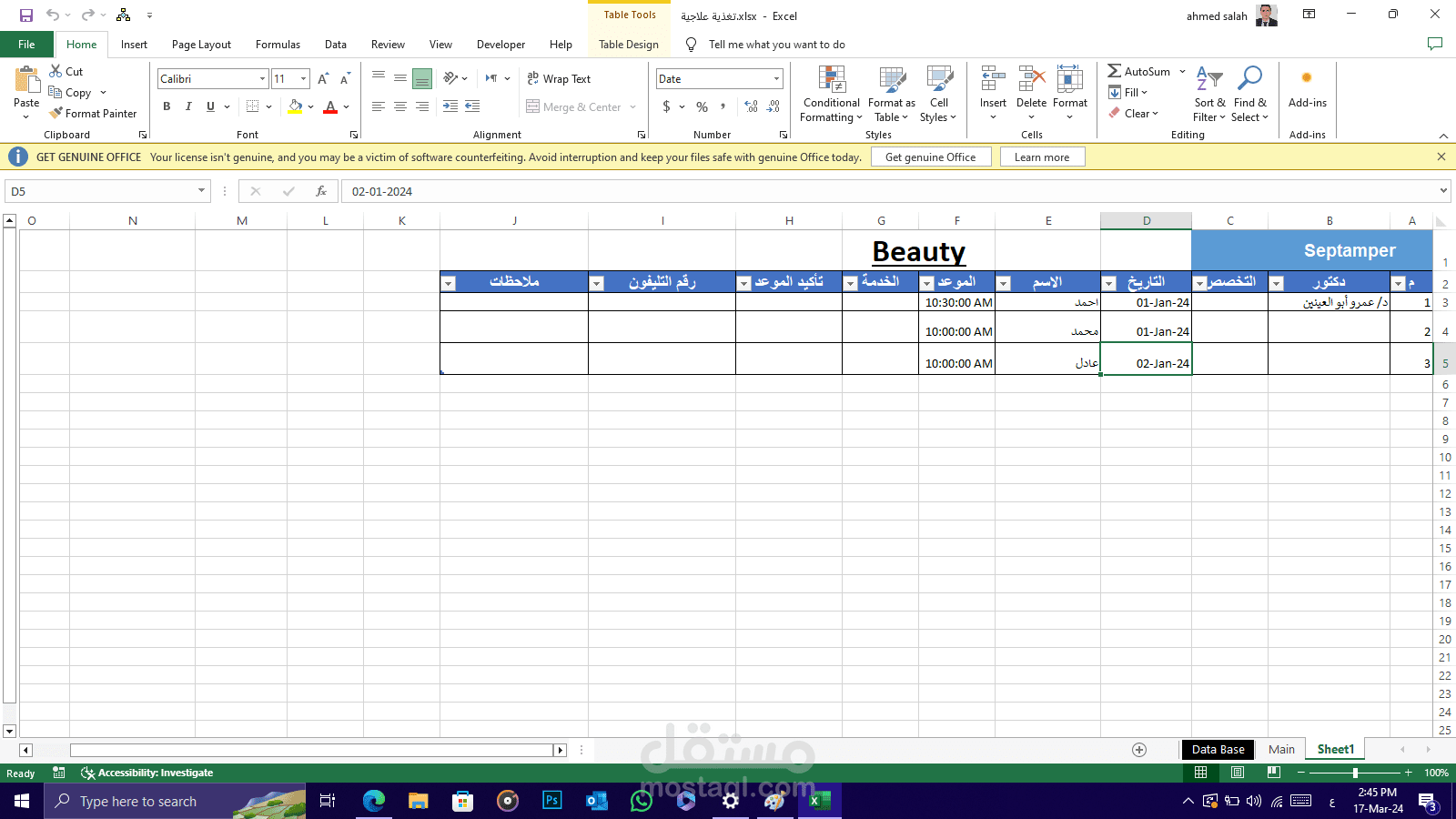Screen dimensions: 1456x819
Task: Click the Format Painter brush
Action: click(56, 113)
